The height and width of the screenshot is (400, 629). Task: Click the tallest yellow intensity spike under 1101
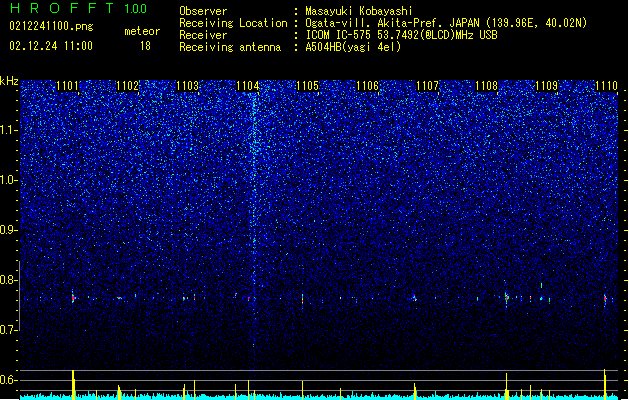[73, 384]
